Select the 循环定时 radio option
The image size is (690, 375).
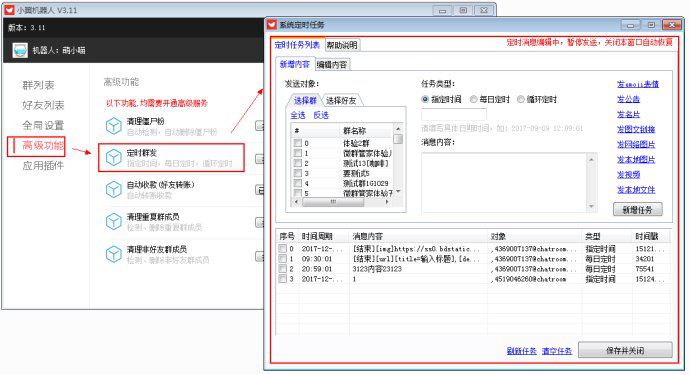521,99
